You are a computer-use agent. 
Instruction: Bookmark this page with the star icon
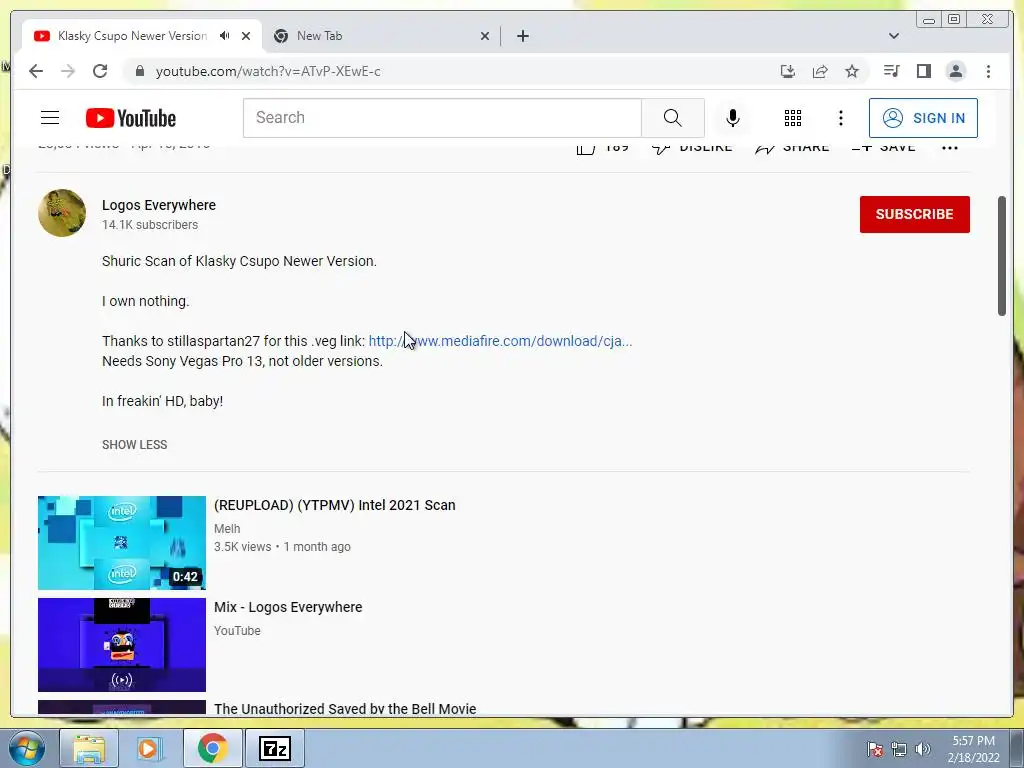click(x=852, y=71)
